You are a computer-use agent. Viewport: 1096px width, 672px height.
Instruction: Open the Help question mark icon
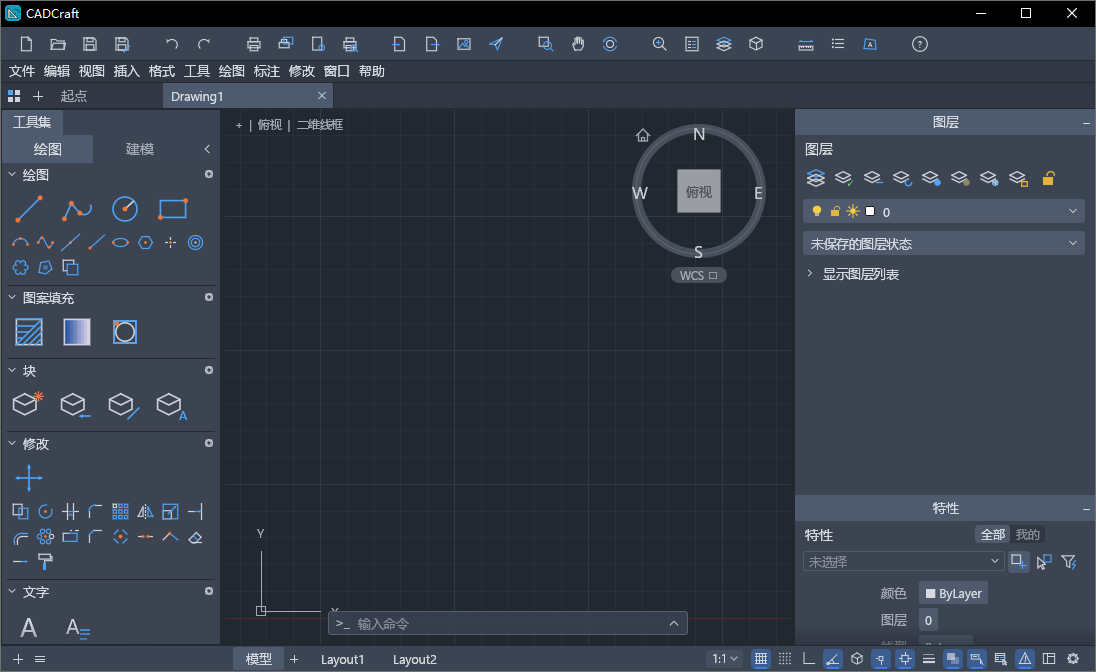pyautogui.click(x=920, y=44)
